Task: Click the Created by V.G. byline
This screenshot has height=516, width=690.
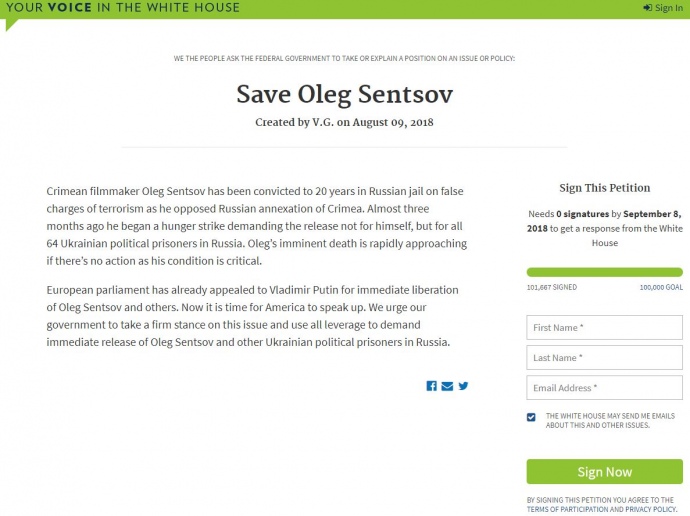Action: 344,123
